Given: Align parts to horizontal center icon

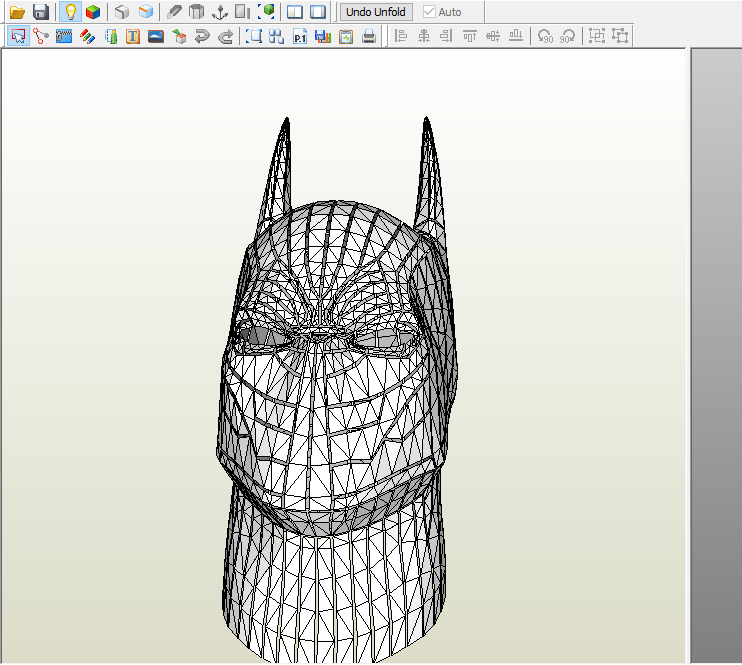Looking at the screenshot, I should click(424, 36).
